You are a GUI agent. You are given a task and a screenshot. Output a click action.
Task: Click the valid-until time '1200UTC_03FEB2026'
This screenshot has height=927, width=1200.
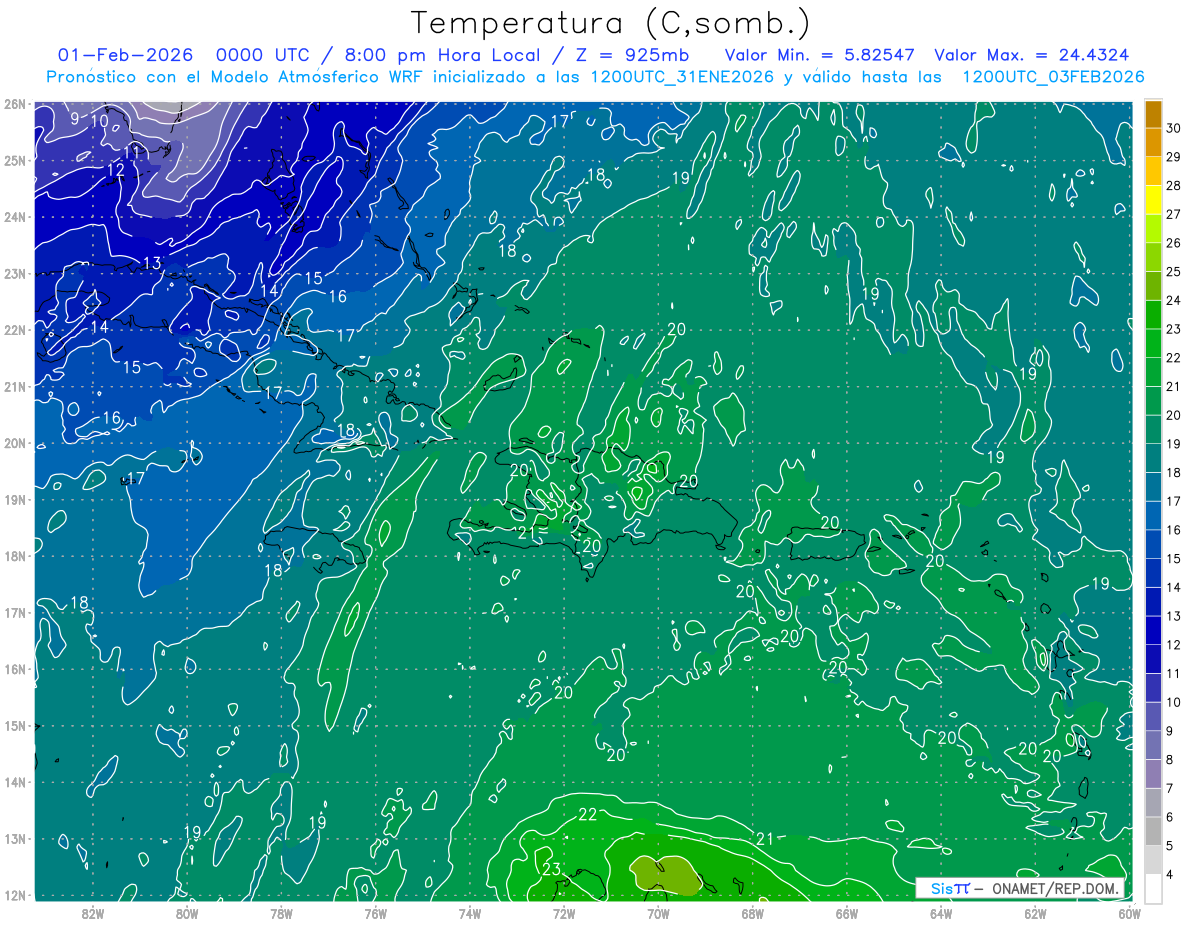(x=1053, y=77)
